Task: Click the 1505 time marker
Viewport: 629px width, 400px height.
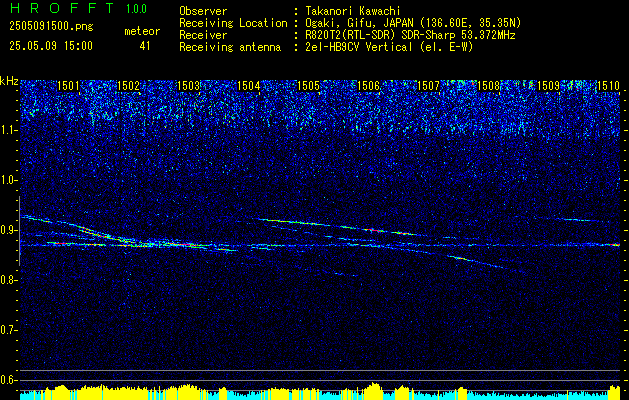Action: 308,85
